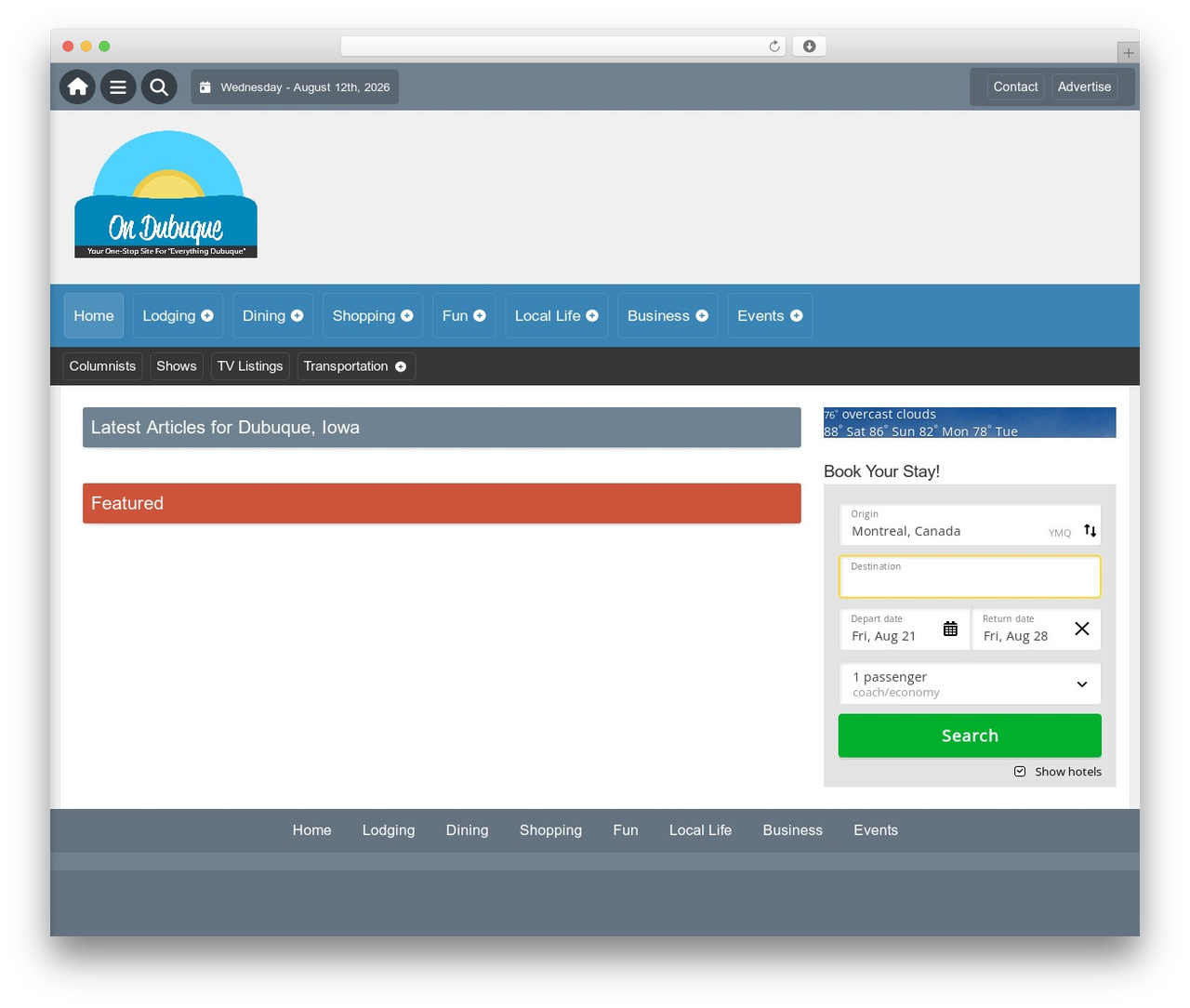
Task: Click the Origin field Montreal, Canada
Action: 970,525
